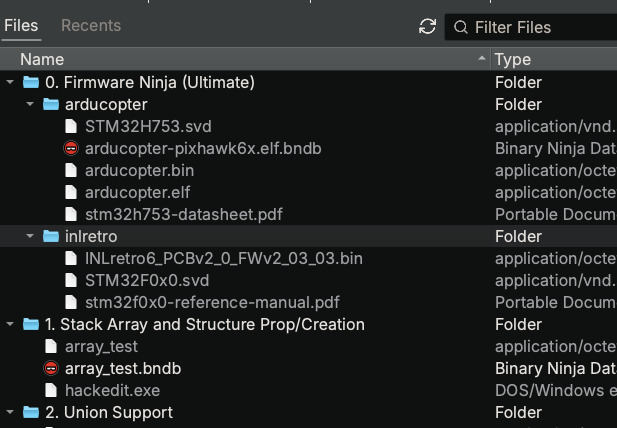
Task: Sort by the Type column header
Action: pyautogui.click(x=554, y=59)
